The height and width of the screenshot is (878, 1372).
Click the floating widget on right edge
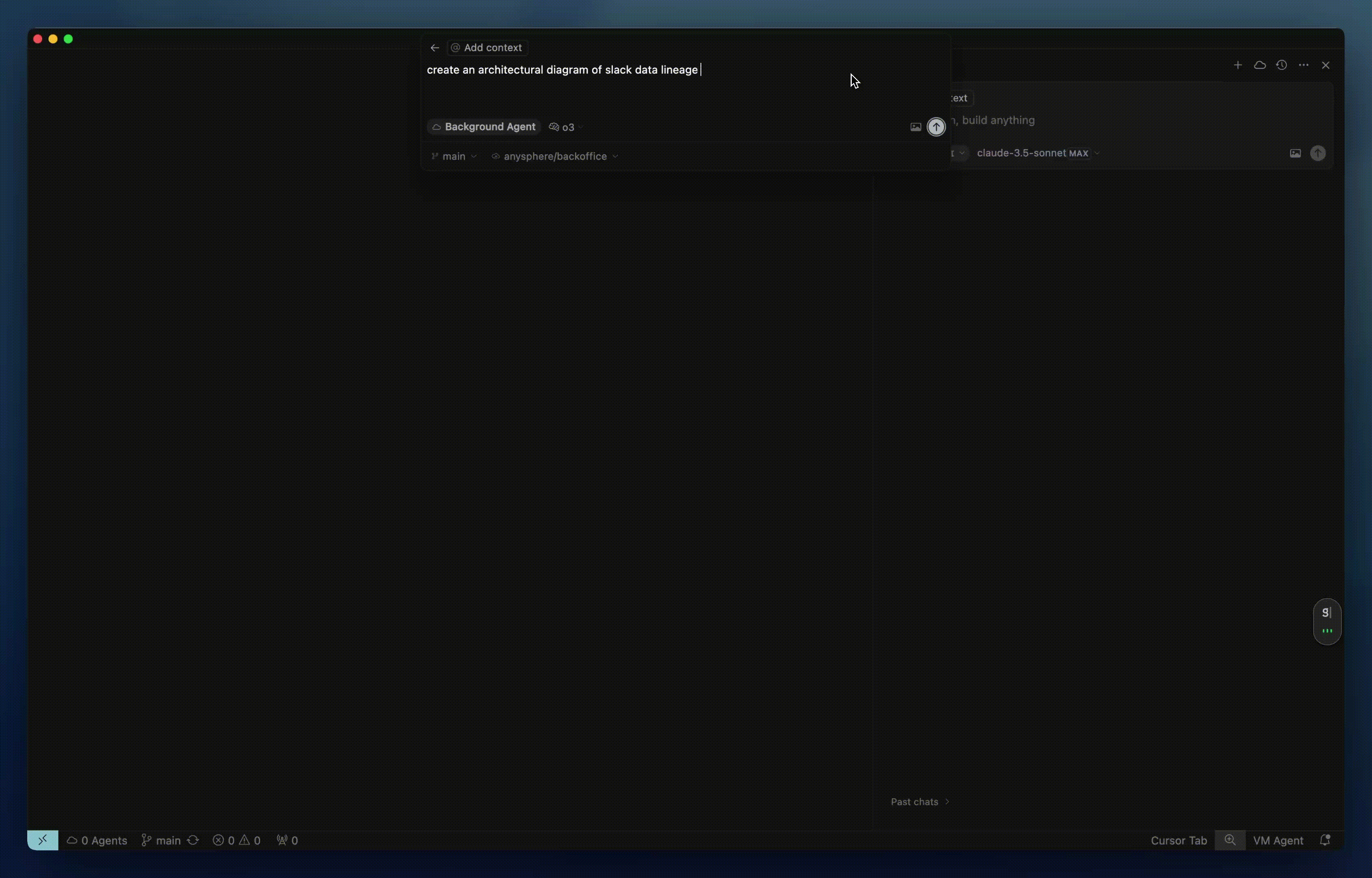click(1327, 621)
